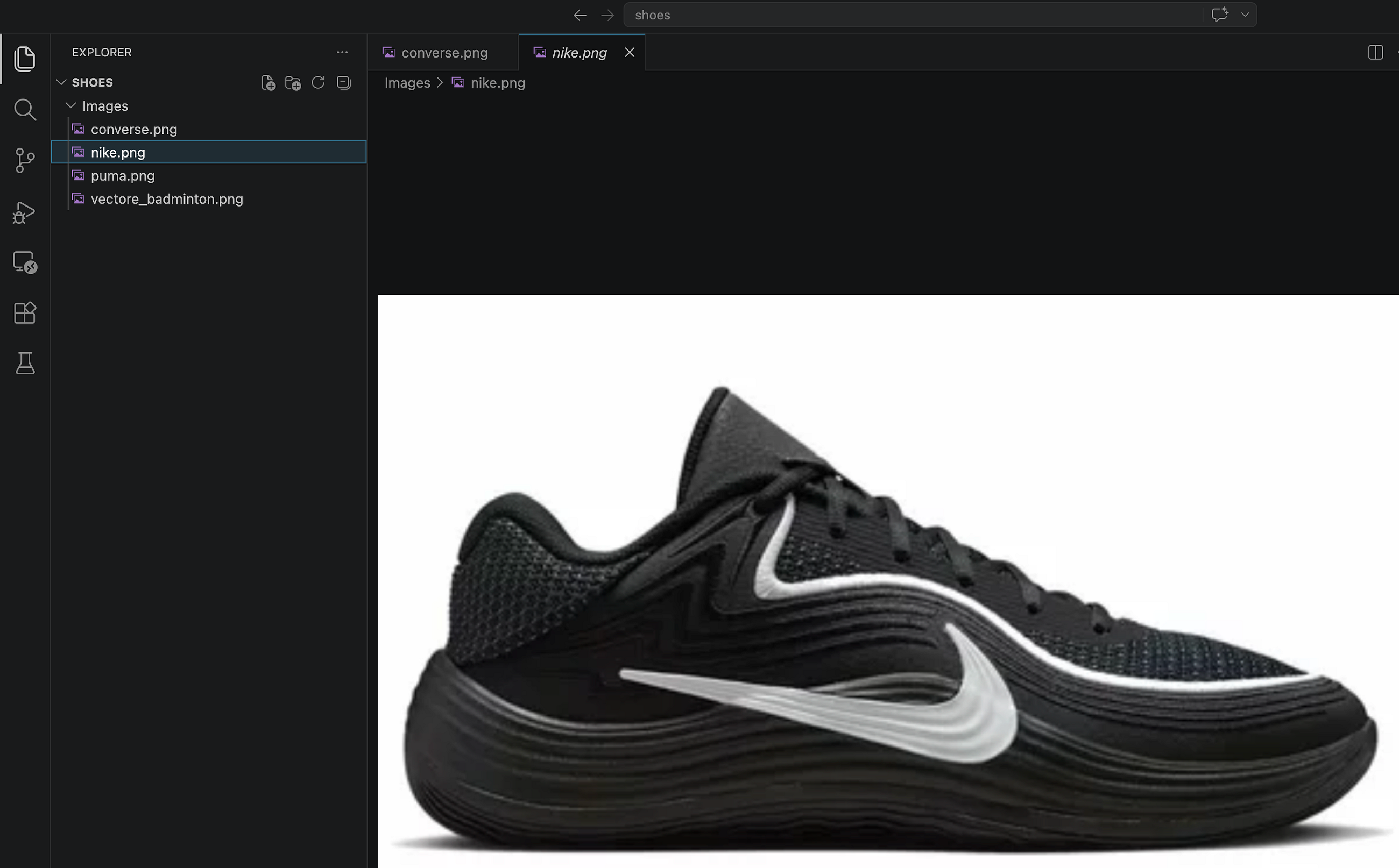Open the Explorer view in activity bar
The width and height of the screenshot is (1399, 868).
[x=25, y=59]
